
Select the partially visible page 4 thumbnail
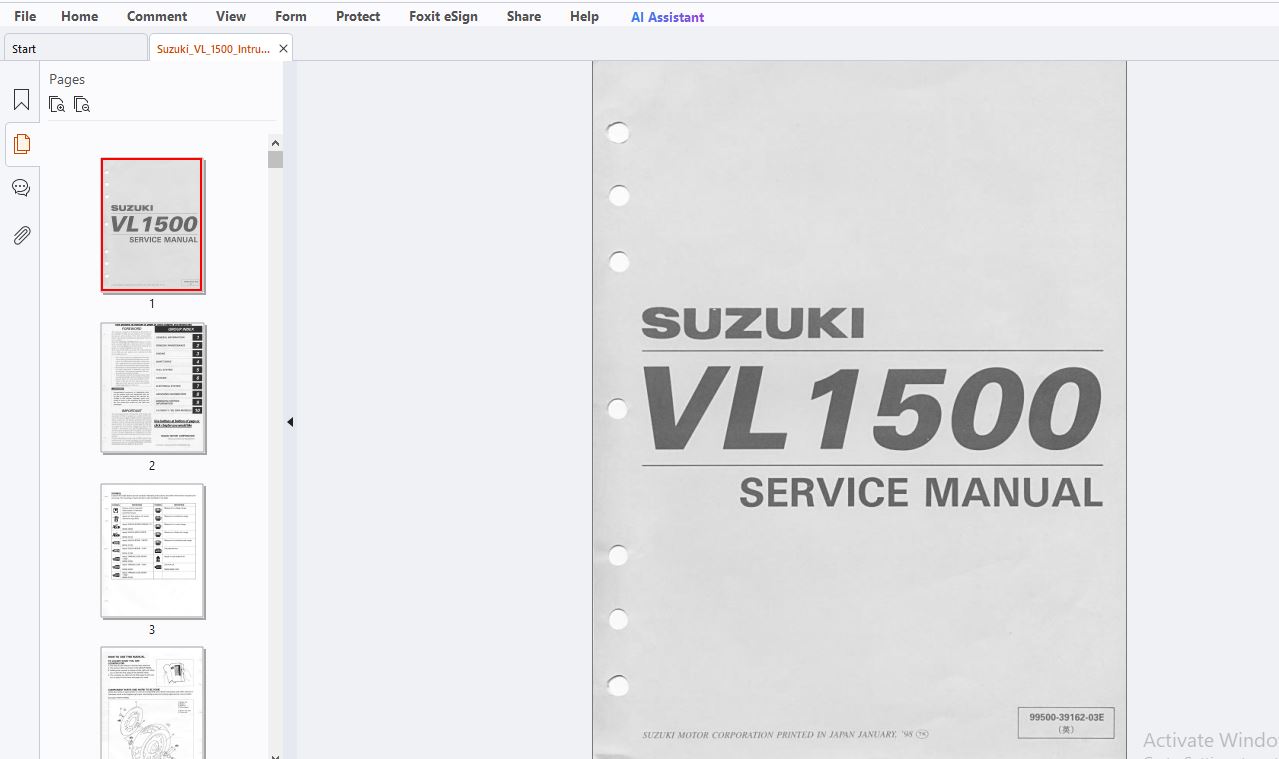tap(152, 702)
